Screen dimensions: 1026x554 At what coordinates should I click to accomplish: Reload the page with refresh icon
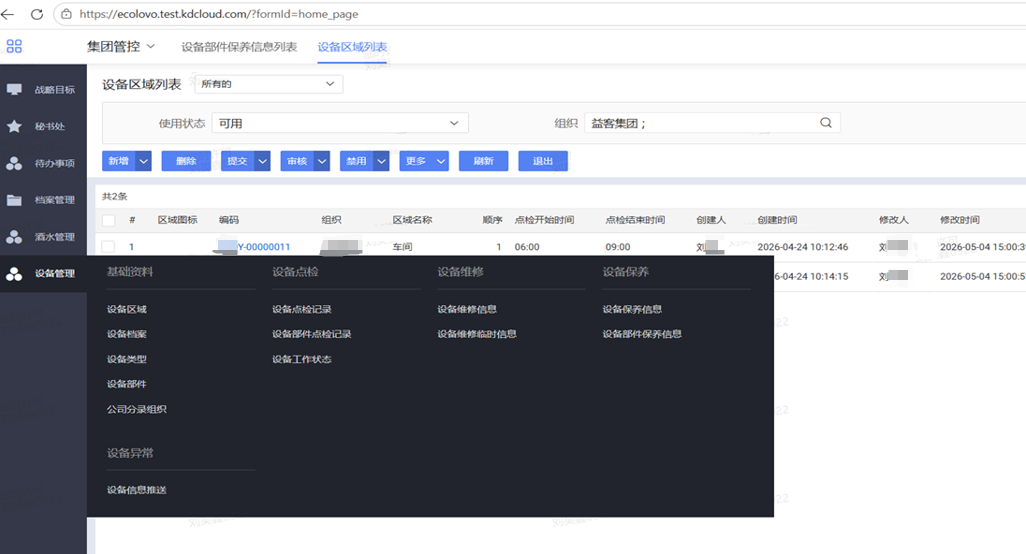(x=37, y=14)
